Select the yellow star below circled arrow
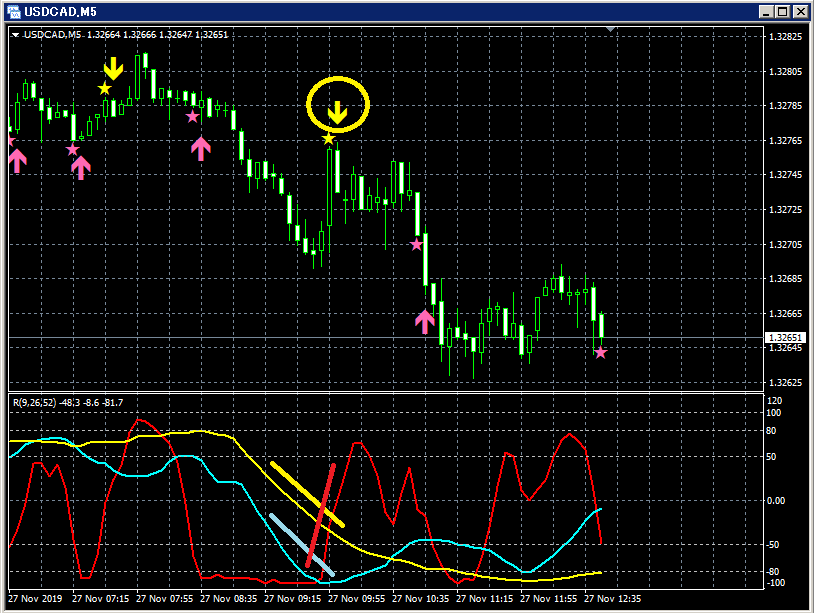 tap(328, 139)
